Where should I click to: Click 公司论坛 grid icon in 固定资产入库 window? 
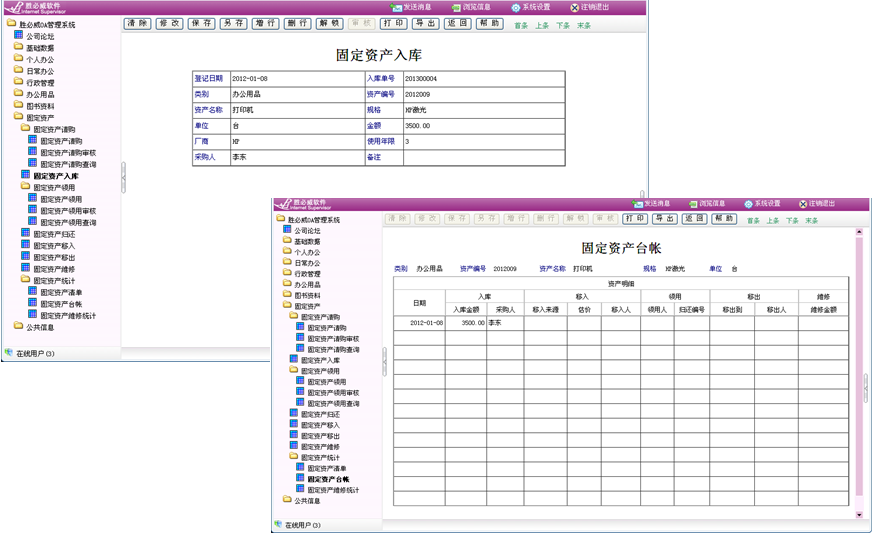coord(19,35)
